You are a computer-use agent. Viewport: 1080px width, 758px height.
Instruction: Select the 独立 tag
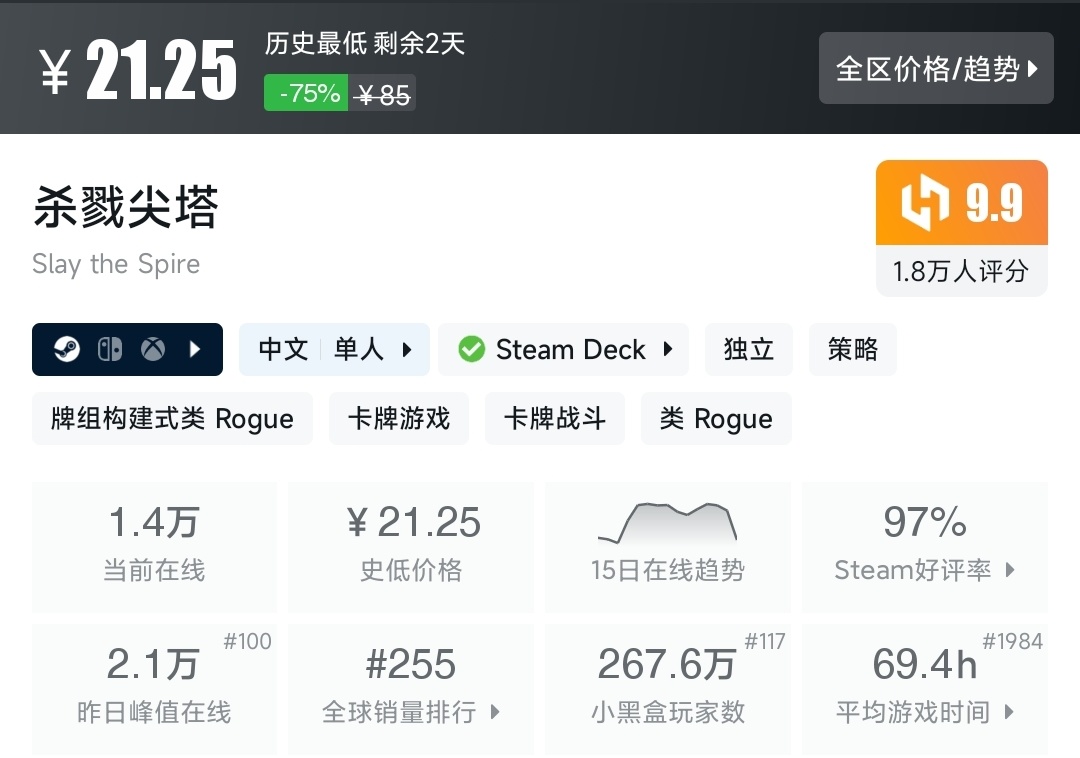[x=749, y=349]
